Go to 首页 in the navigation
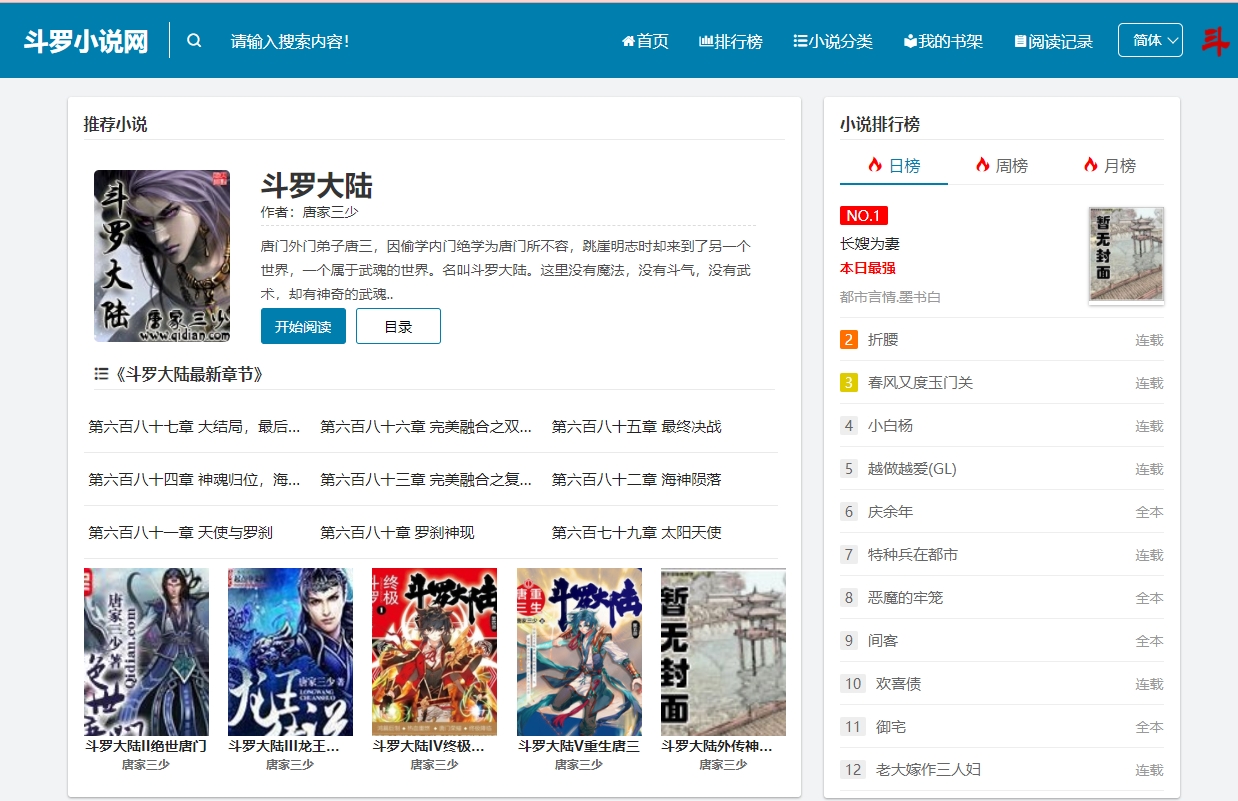Image resolution: width=1238 pixels, height=801 pixels. click(645, 41)
